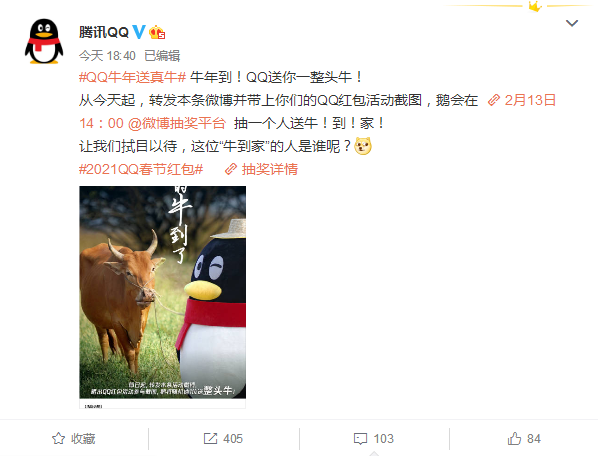
Task: Open the 抽奖详情 lottery details link
Action: point(270,169)
